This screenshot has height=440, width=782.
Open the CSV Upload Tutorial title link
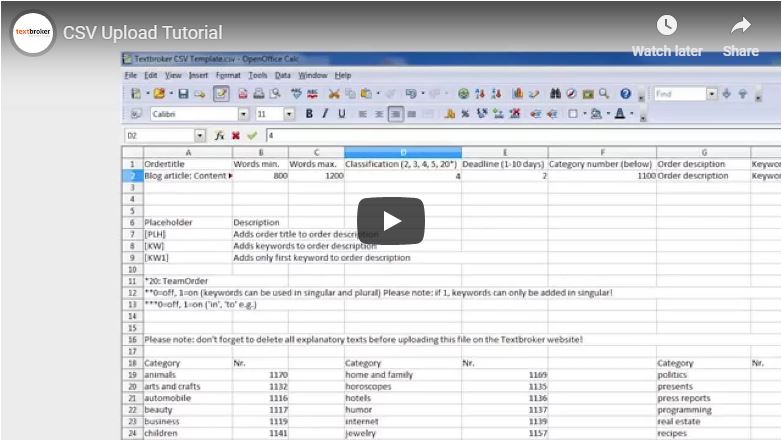coord(143,33)
